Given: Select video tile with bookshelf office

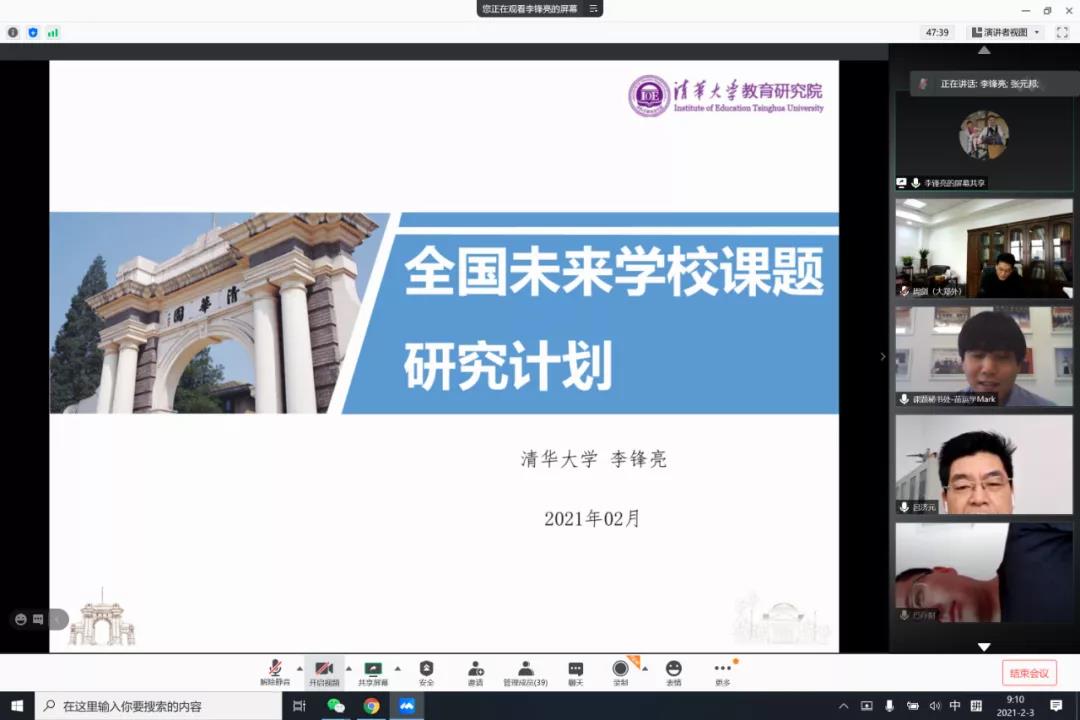Looking at the screenshot, I should tap(984, 248).
